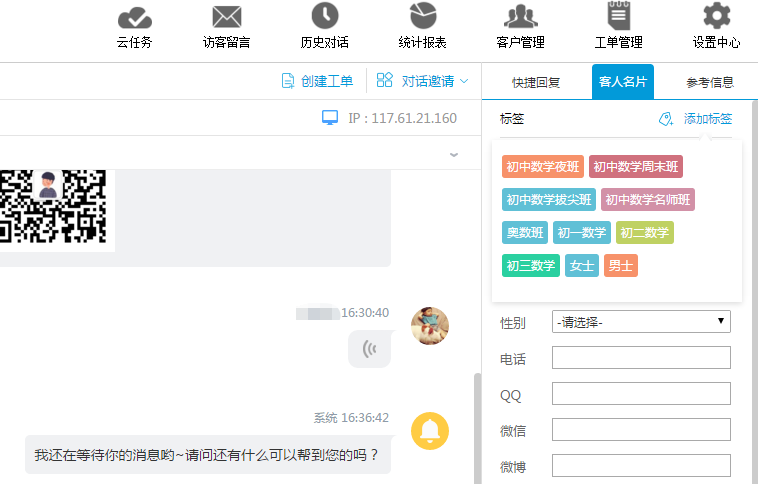Switch to 快捷回复 tab

[x=536, y=82]
